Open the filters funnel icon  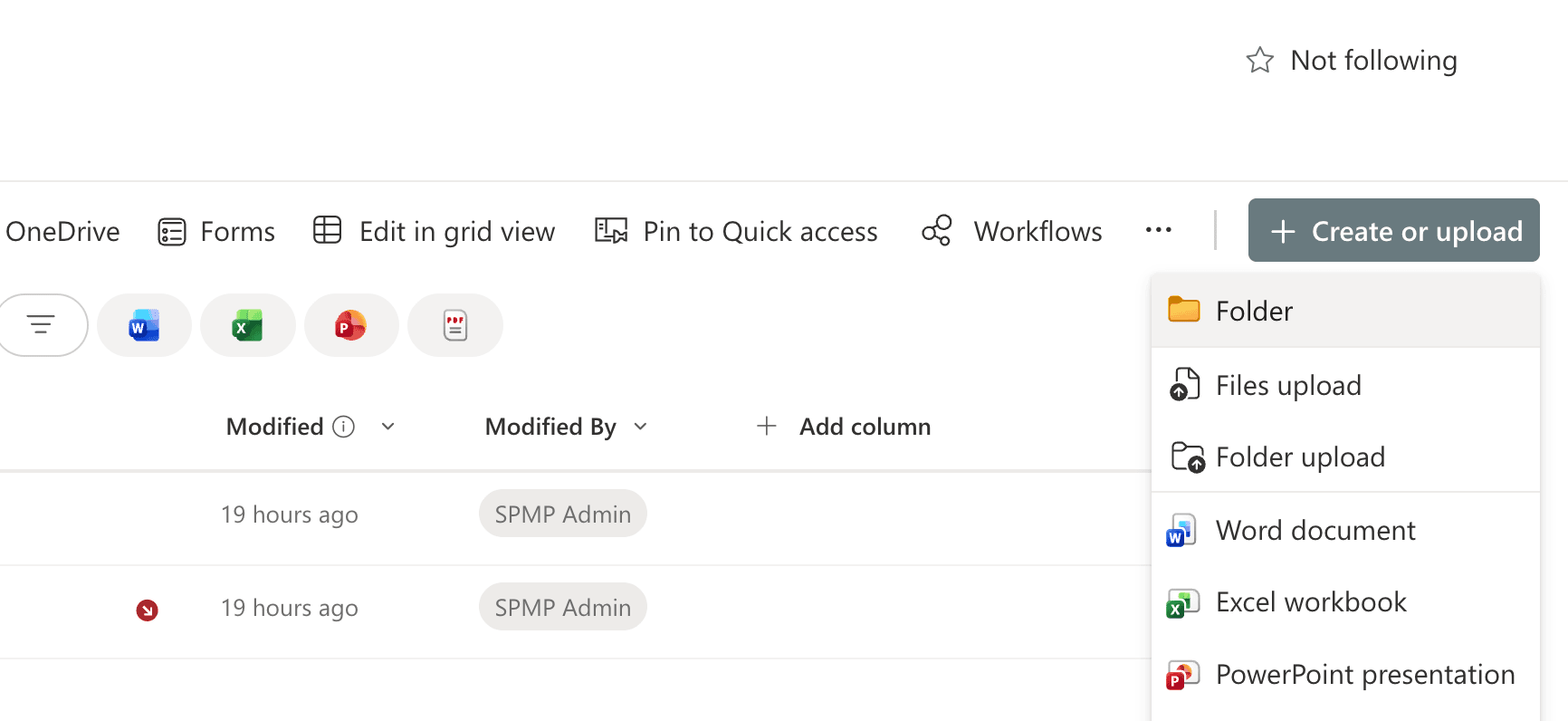pyautogui.click(x=42, y=324)
